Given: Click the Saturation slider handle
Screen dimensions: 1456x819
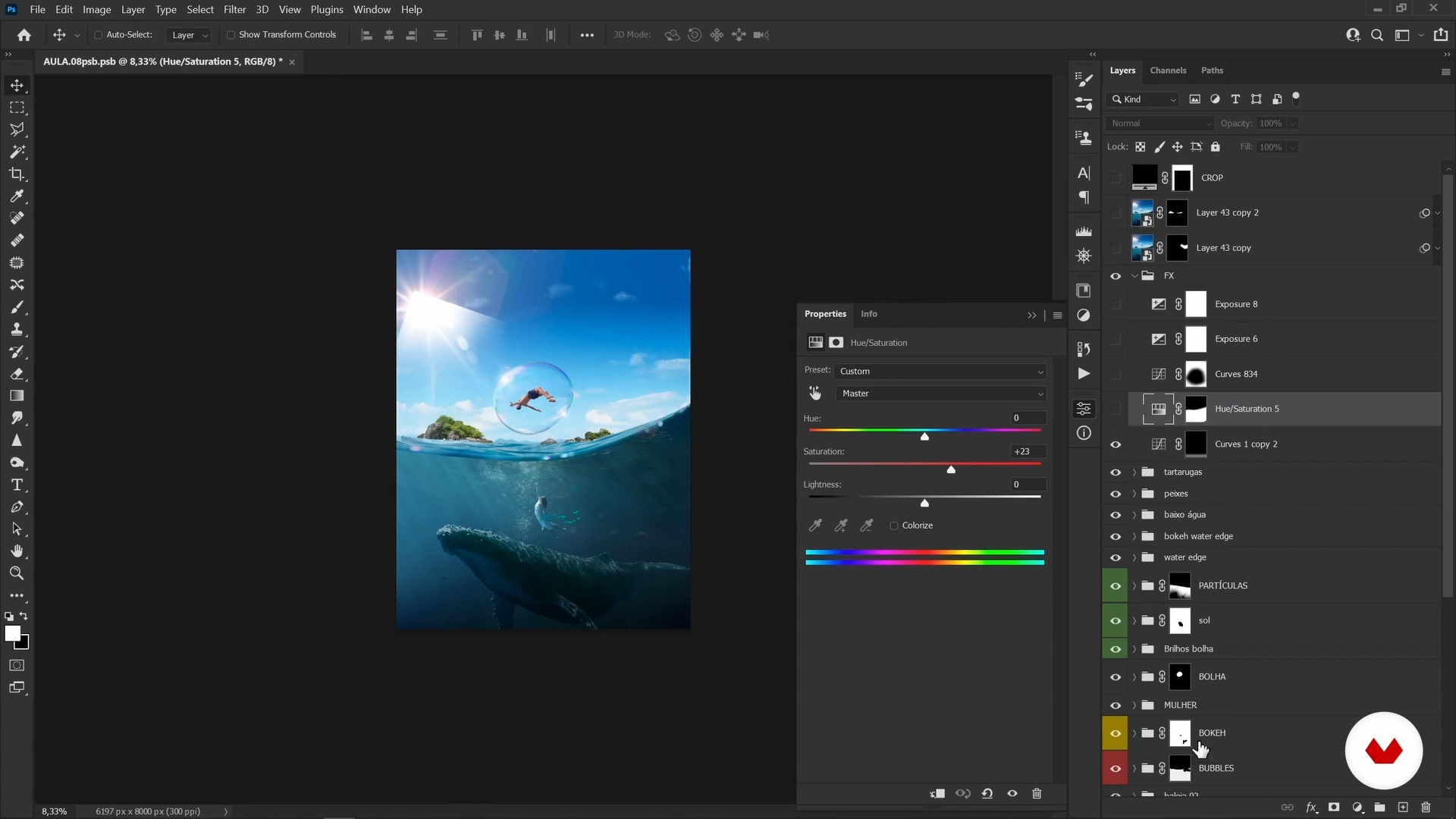Looking at the screenshot, I should [951, 469].
